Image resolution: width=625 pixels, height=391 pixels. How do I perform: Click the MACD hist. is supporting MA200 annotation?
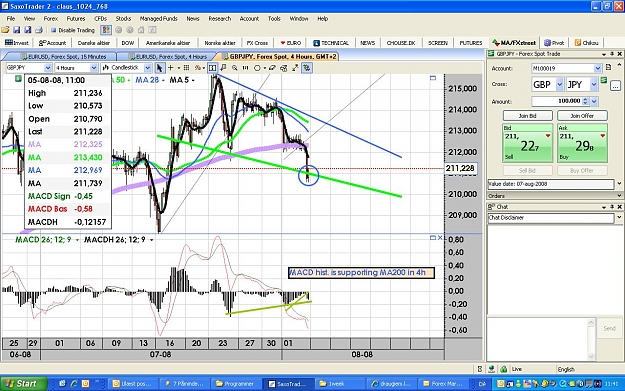(x=361, y=273)
